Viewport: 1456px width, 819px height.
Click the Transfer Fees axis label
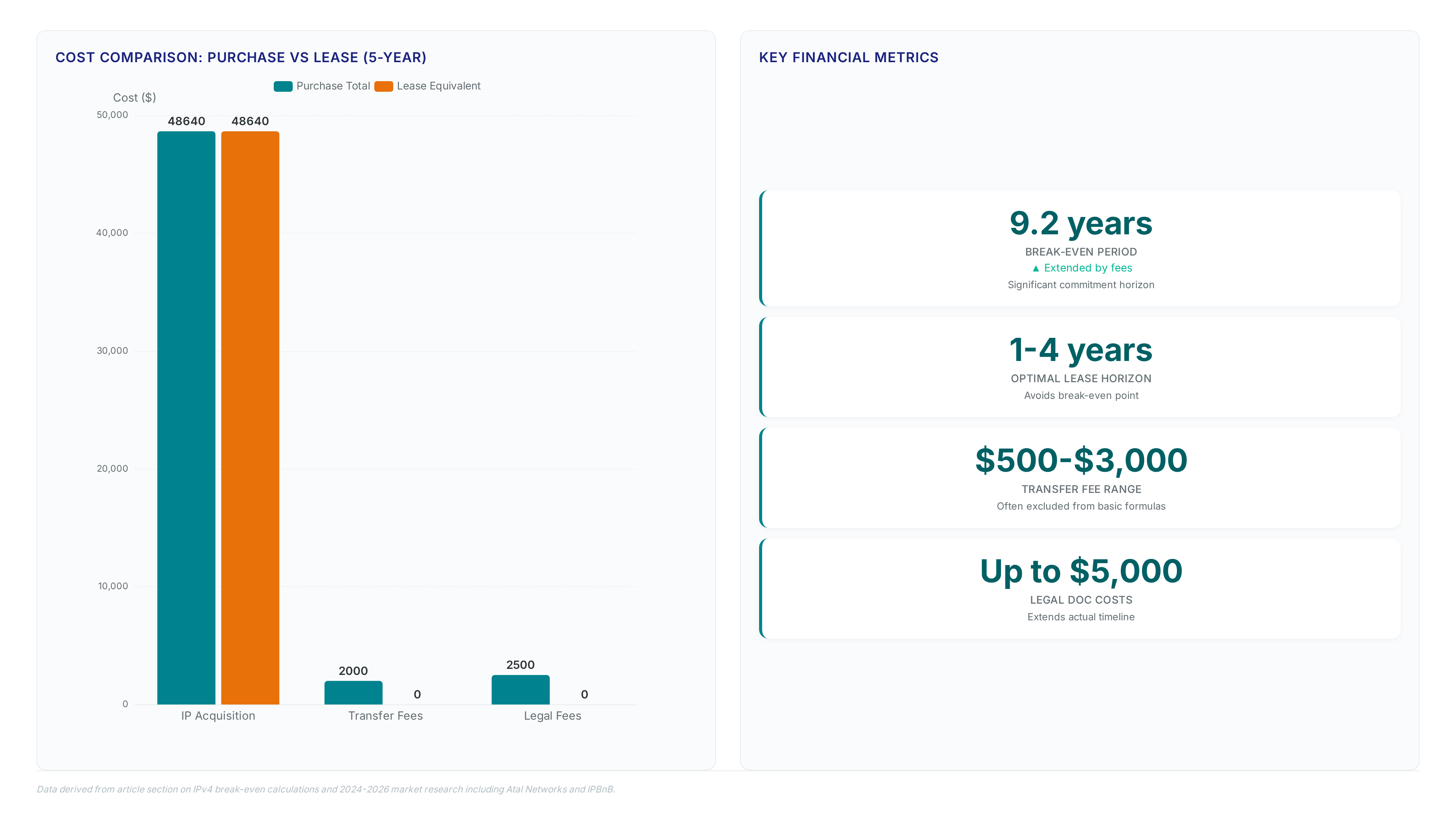(x=386, y=715)
